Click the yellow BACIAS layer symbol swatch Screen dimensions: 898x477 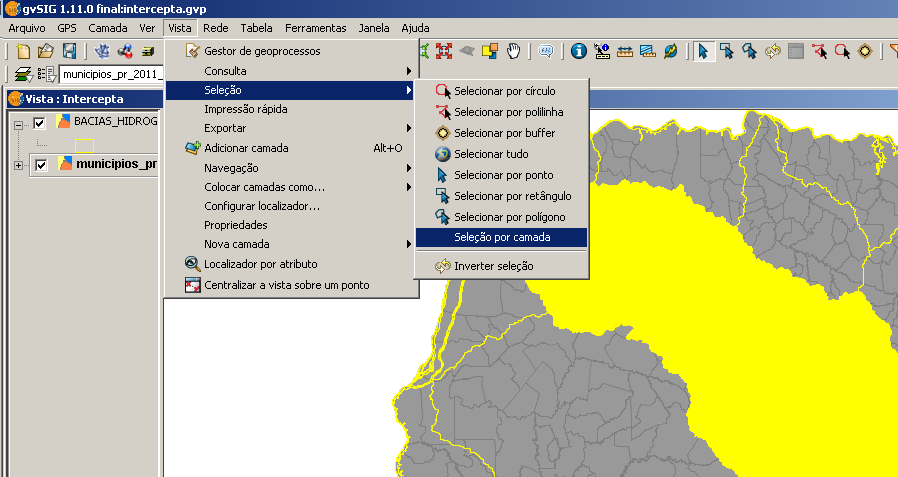pos(83,145)
